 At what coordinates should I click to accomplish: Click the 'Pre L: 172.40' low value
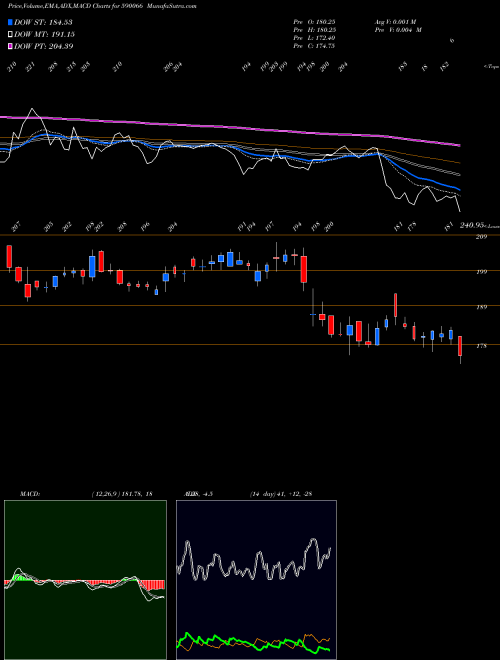tap(314, 38)
